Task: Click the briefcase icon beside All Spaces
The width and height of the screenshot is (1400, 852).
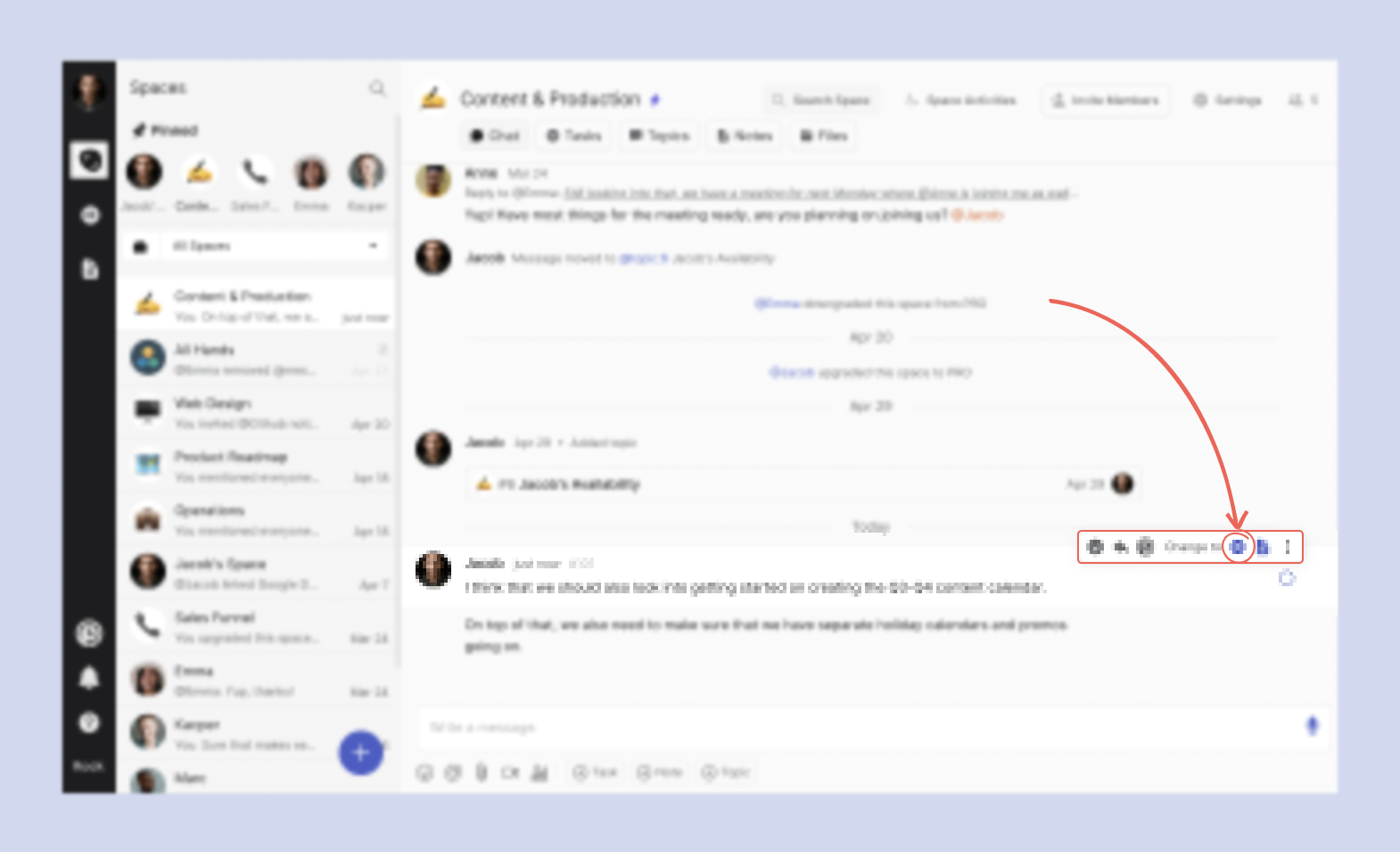Action: [141, 246]
